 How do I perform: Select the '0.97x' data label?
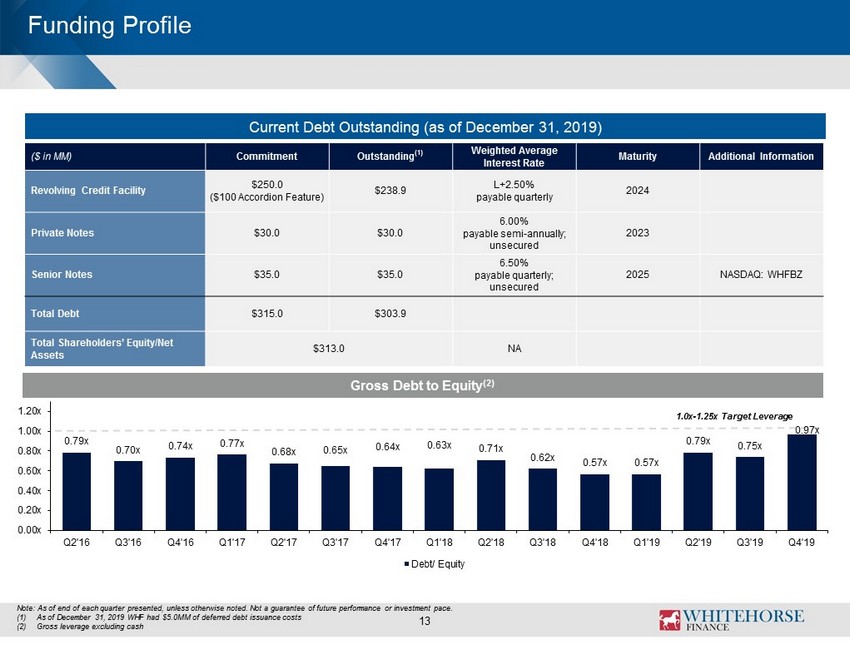click(807, 430)
